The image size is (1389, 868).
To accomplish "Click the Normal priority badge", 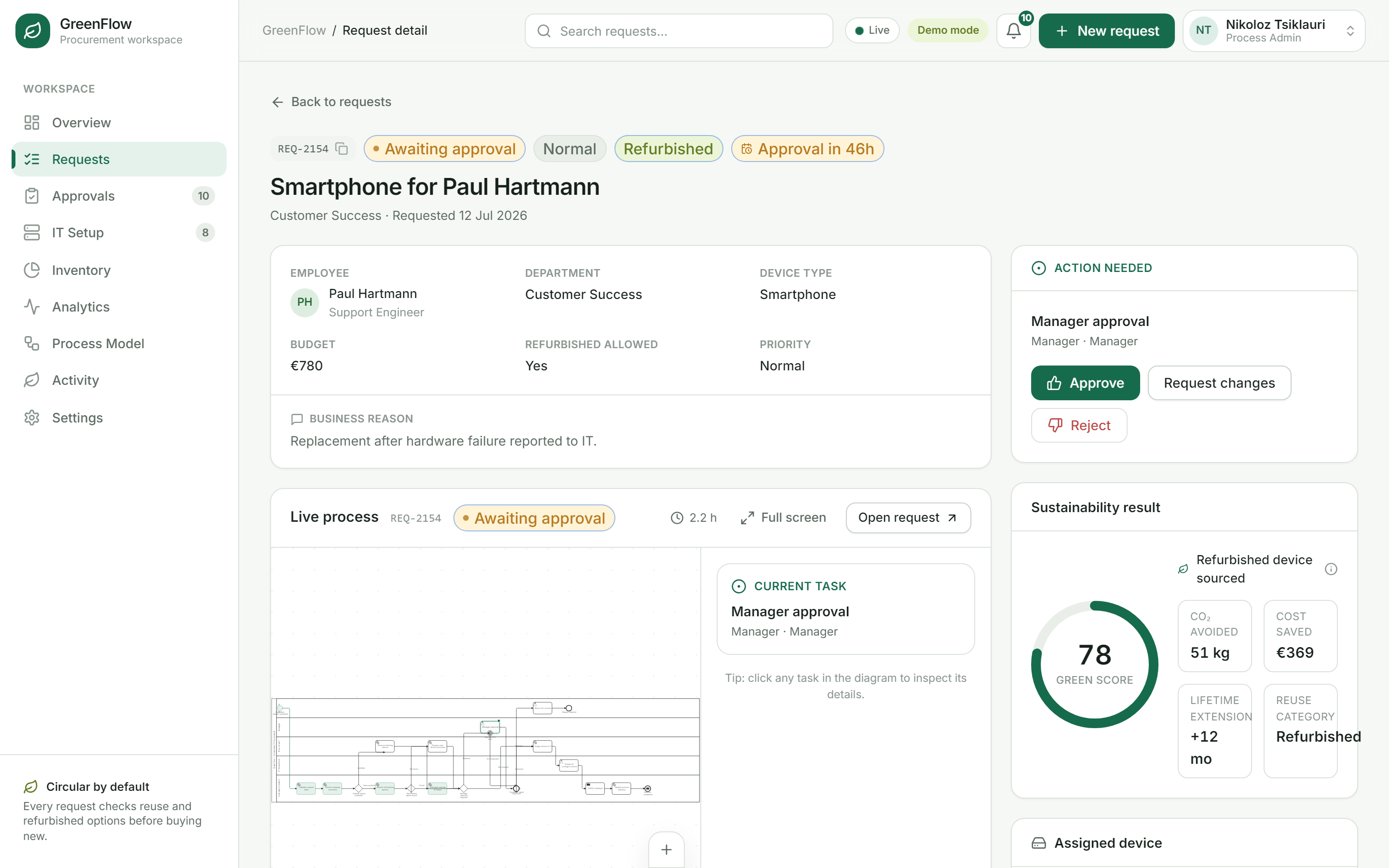I will 570,149.
